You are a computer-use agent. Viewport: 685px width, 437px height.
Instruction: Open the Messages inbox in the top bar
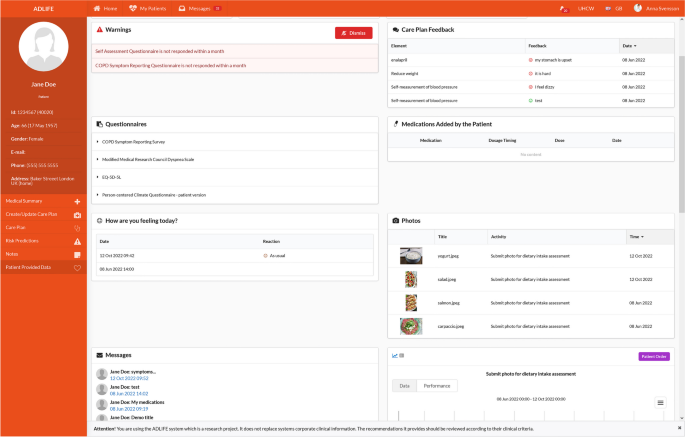click(x=198, y=8)
